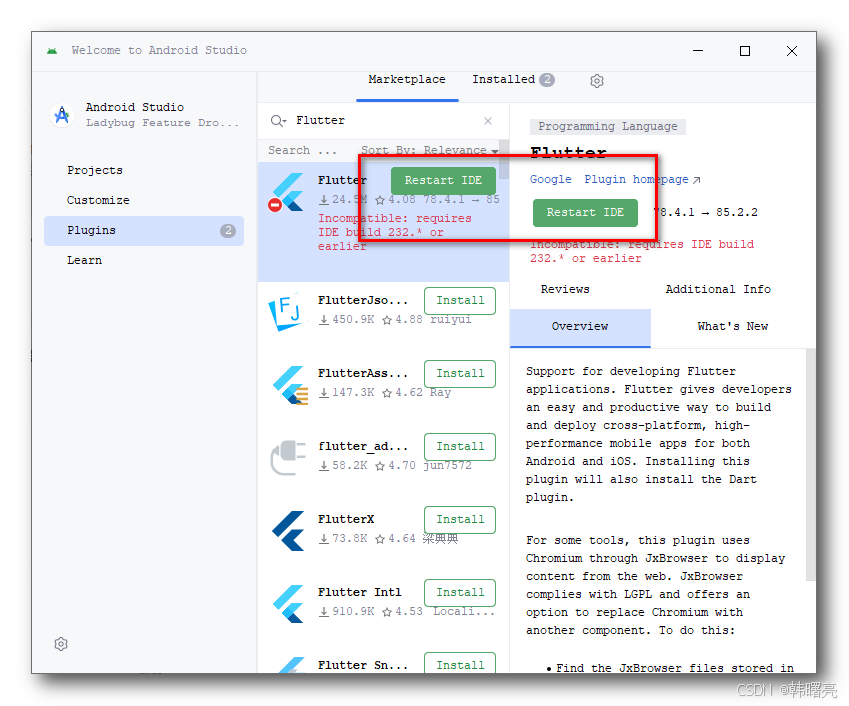The width and height of the screenshot is (849, 706).
Task: Click the FlutterAssets plugin icon
Action: 289,385
